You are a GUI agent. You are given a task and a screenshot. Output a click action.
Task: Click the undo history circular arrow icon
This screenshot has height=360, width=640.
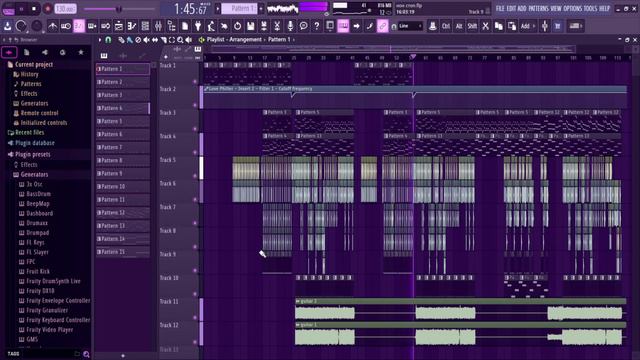click(x=237, y=26)
